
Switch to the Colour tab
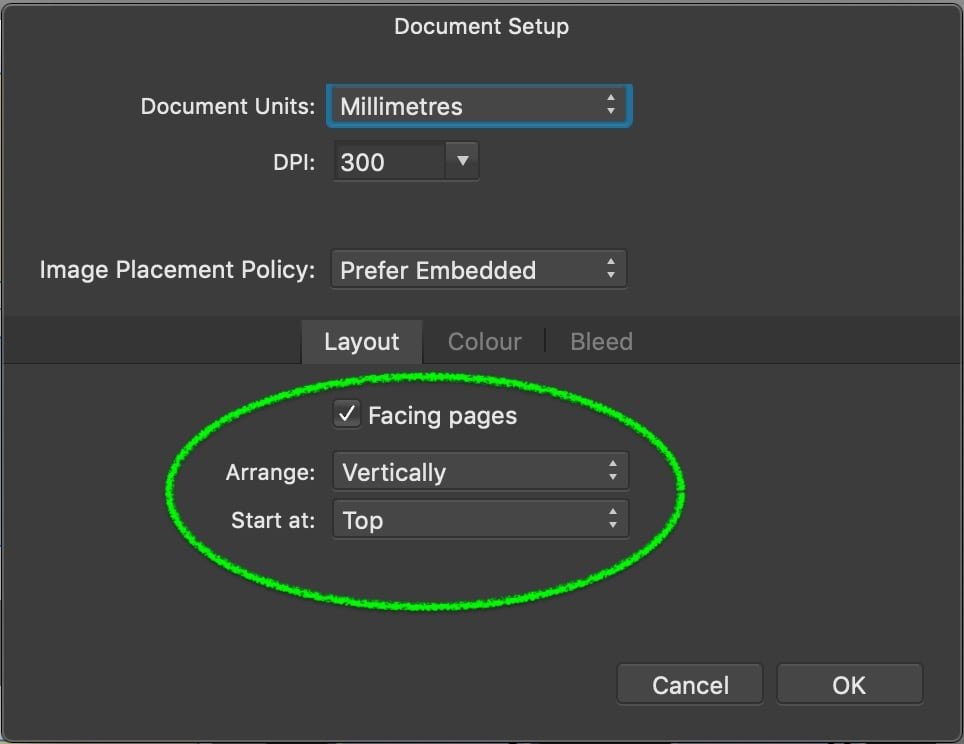[x=484, y=341]
